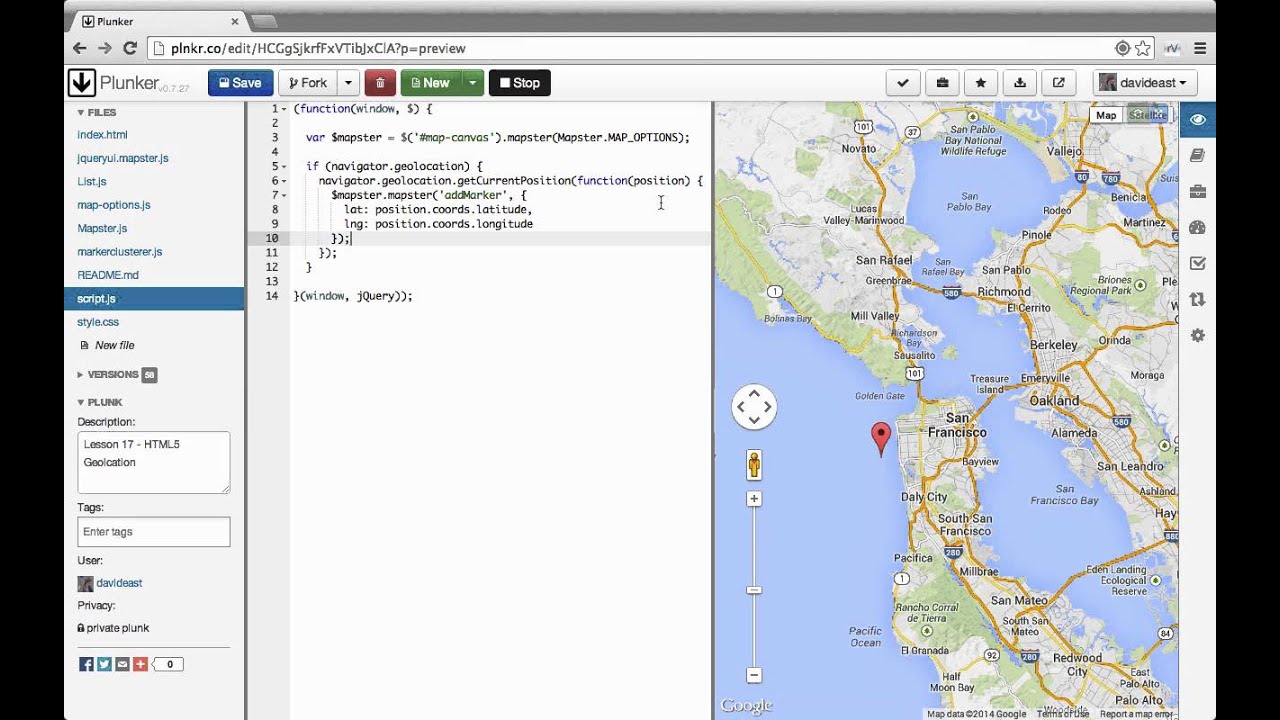The height and width of the screenshot is (720, 1280).
Task: Click the red map marker
Action: (x=881, y=439)
